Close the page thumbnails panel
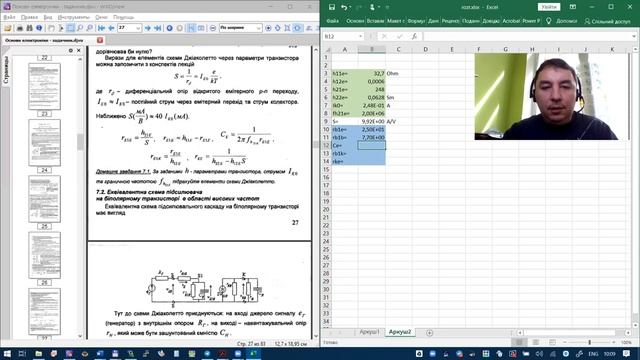The height and width of the screenshot is (360, 640). click(79, 50)
